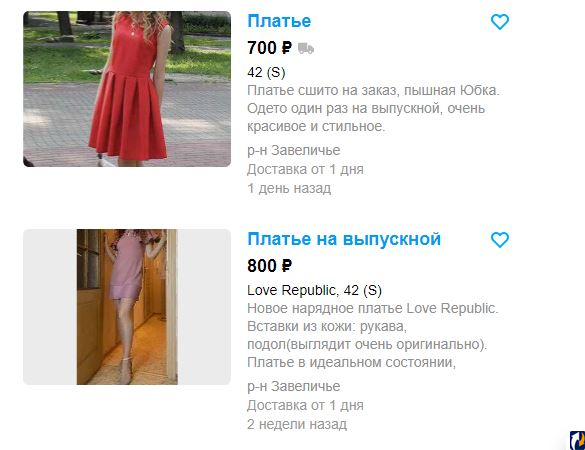
Task: Add the 700 ₽ Платье listing to favorites
Action: pyautogui.click(x=500, y=22)
